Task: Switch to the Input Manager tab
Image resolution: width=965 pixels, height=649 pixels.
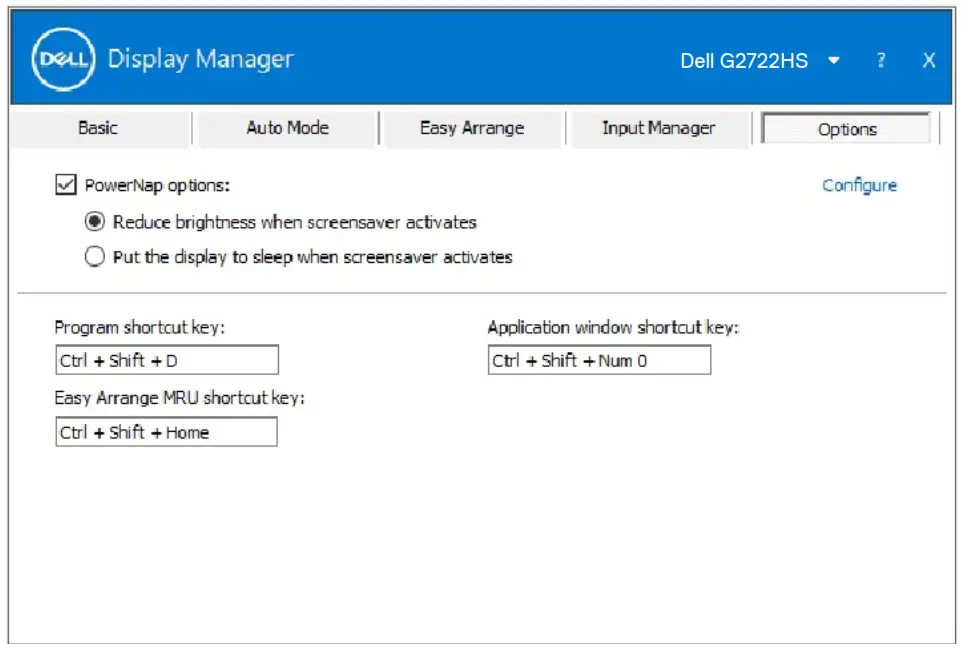Action: 658,128
